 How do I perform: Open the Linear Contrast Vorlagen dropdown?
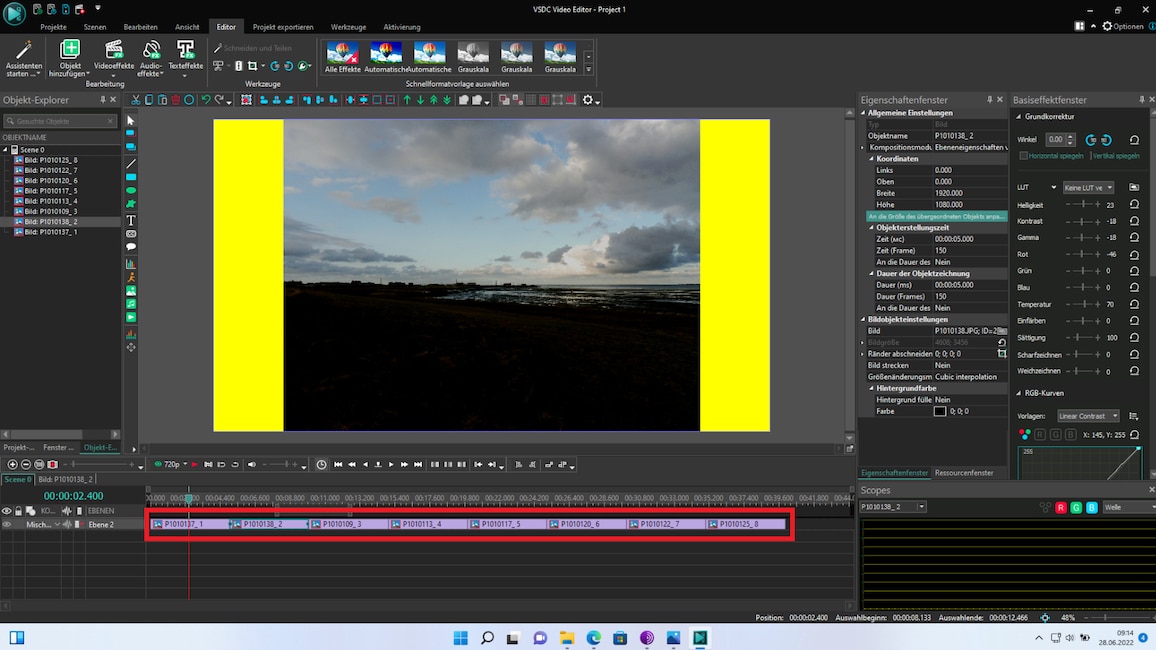(1088, 415)
